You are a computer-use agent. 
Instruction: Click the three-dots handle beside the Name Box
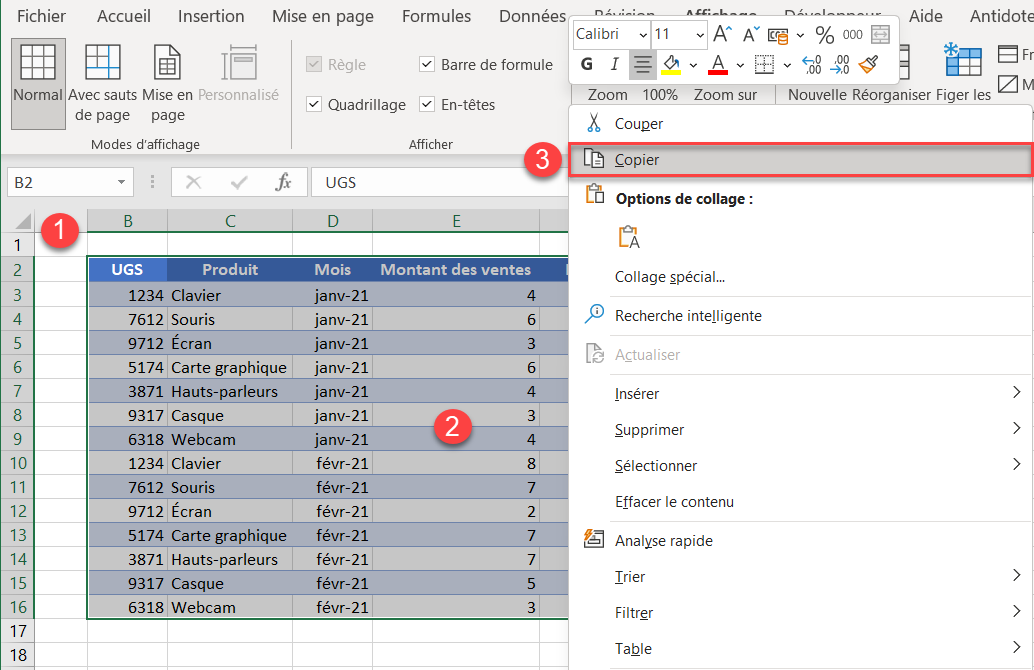[152, 182]
